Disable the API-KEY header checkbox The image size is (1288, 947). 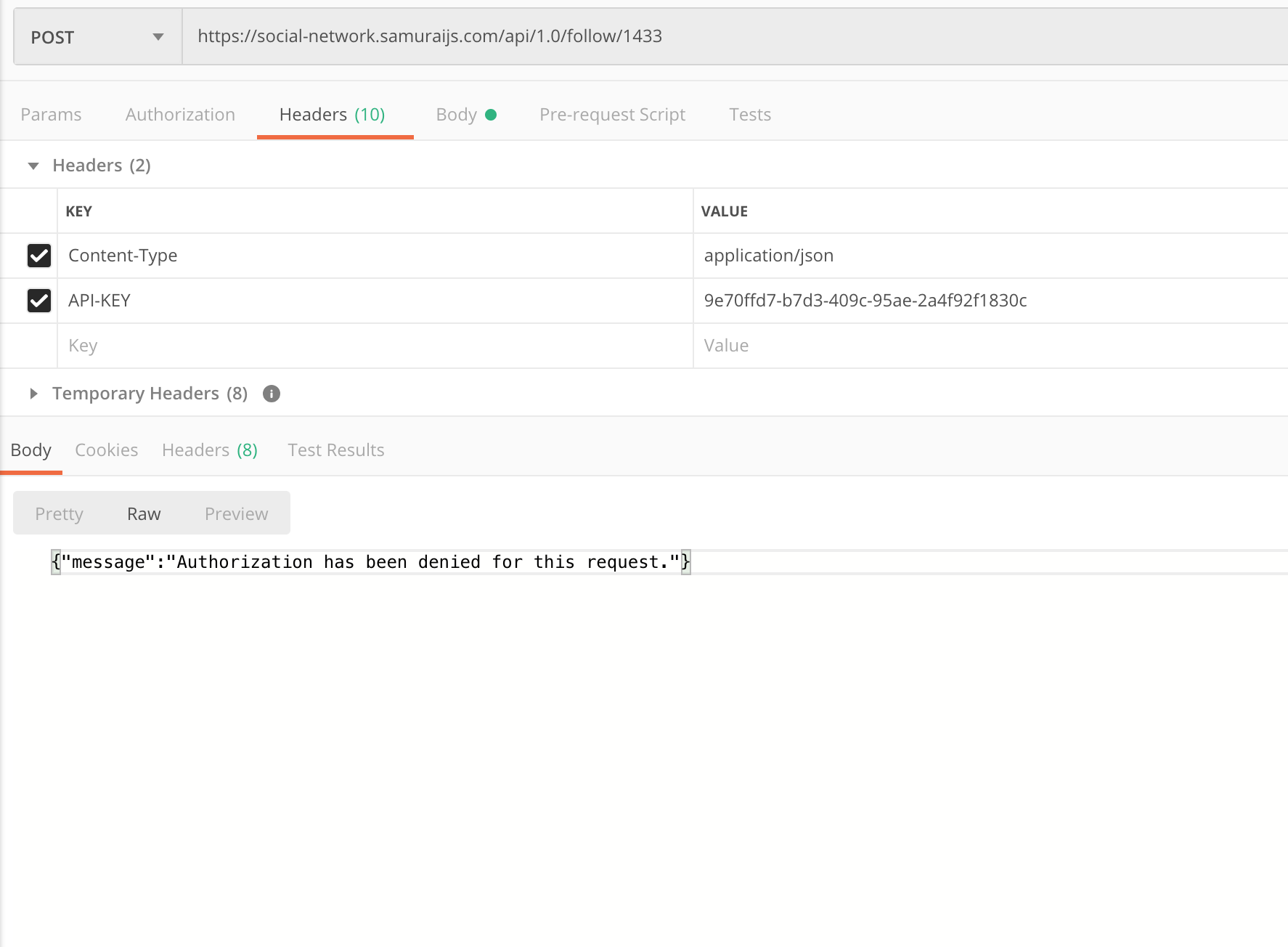(x=39, y=301)
